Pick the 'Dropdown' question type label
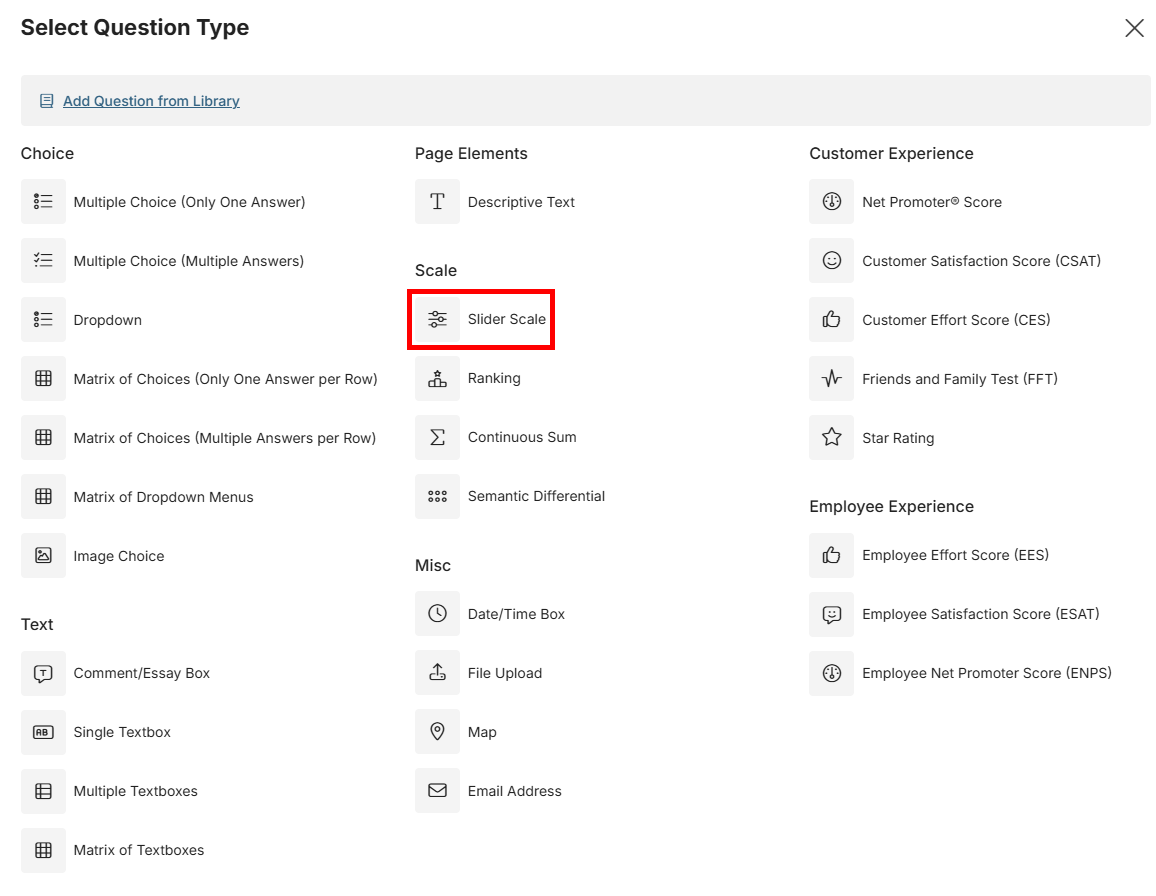This screenshot has height=896, width=1156. (x=108, y=320)
